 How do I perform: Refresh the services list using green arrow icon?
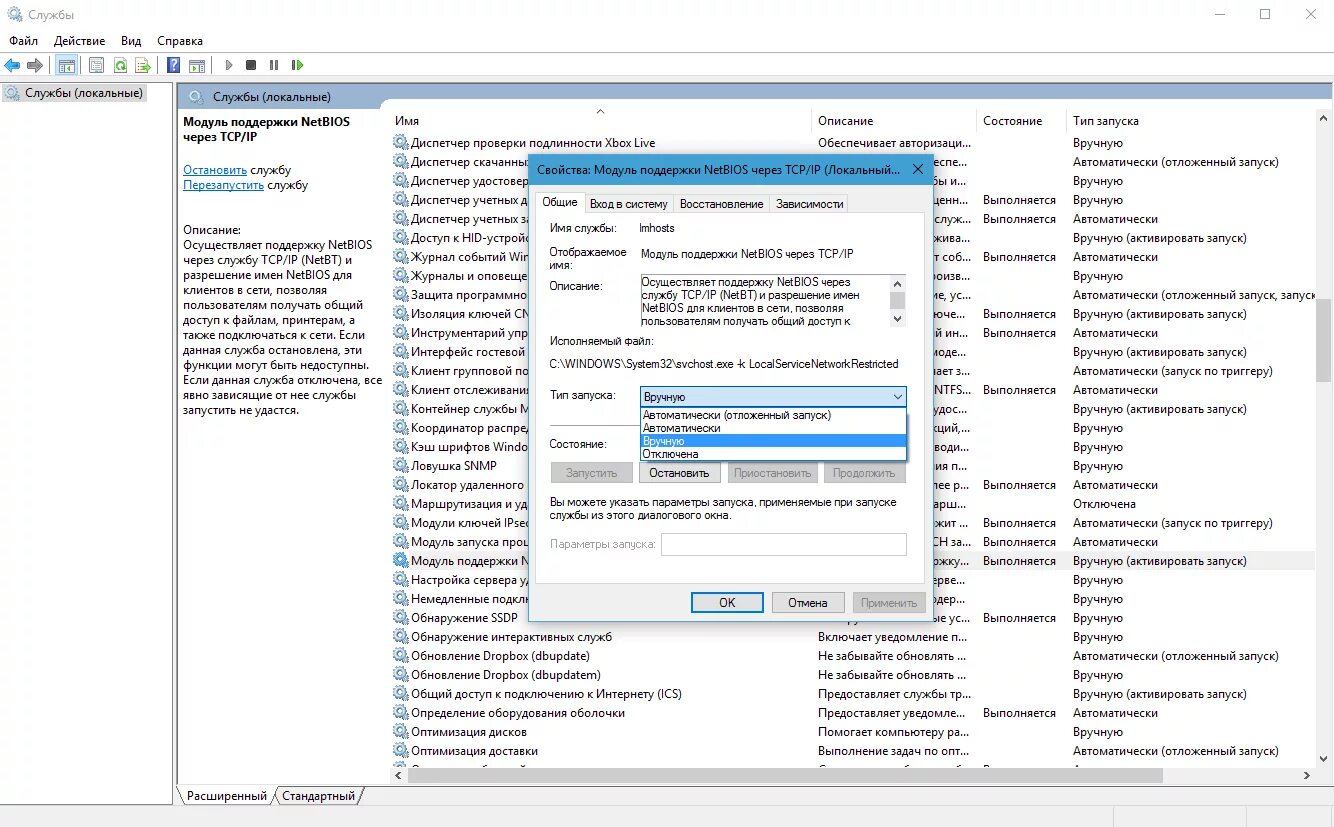coord(120,65)
